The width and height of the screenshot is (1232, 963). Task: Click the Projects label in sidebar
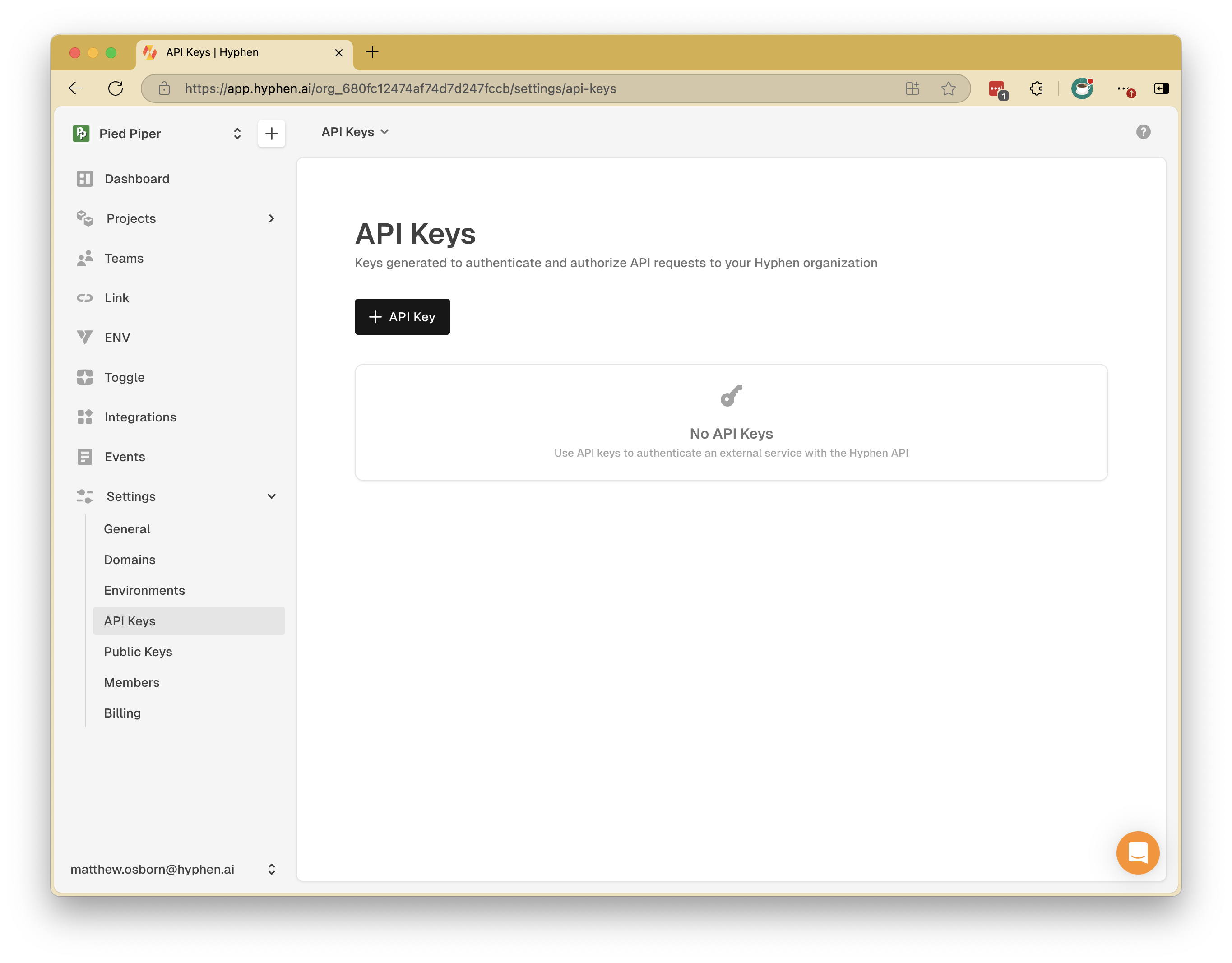coord(131,218)
